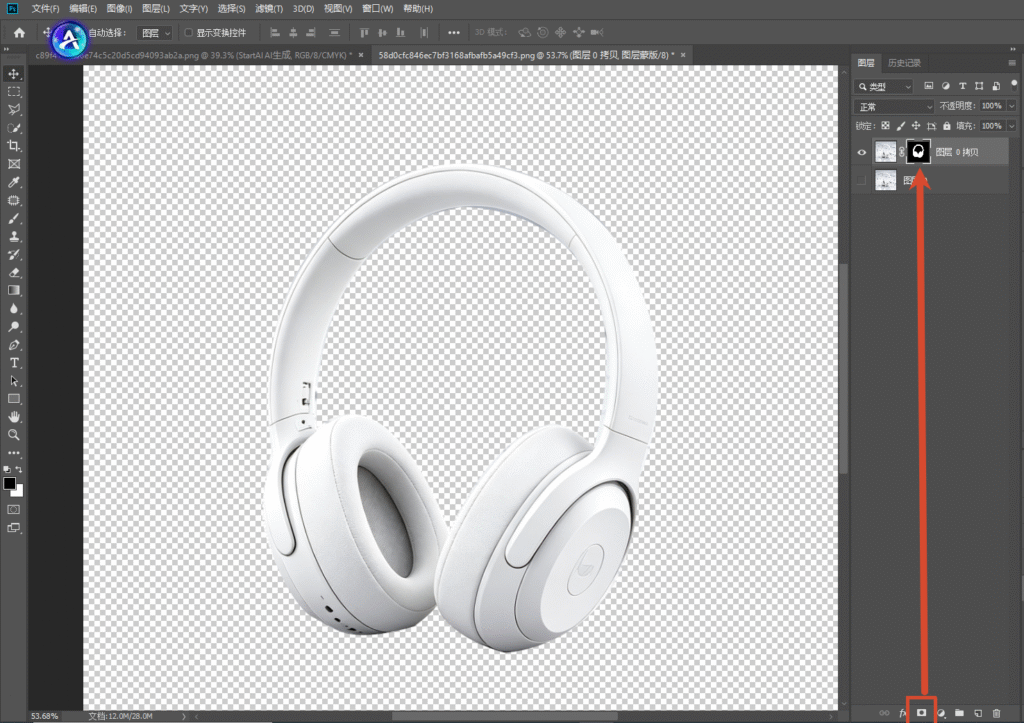This screenshot has width=1024, height=723.
Task: Select the Frame tool
Action: (14, 164)
